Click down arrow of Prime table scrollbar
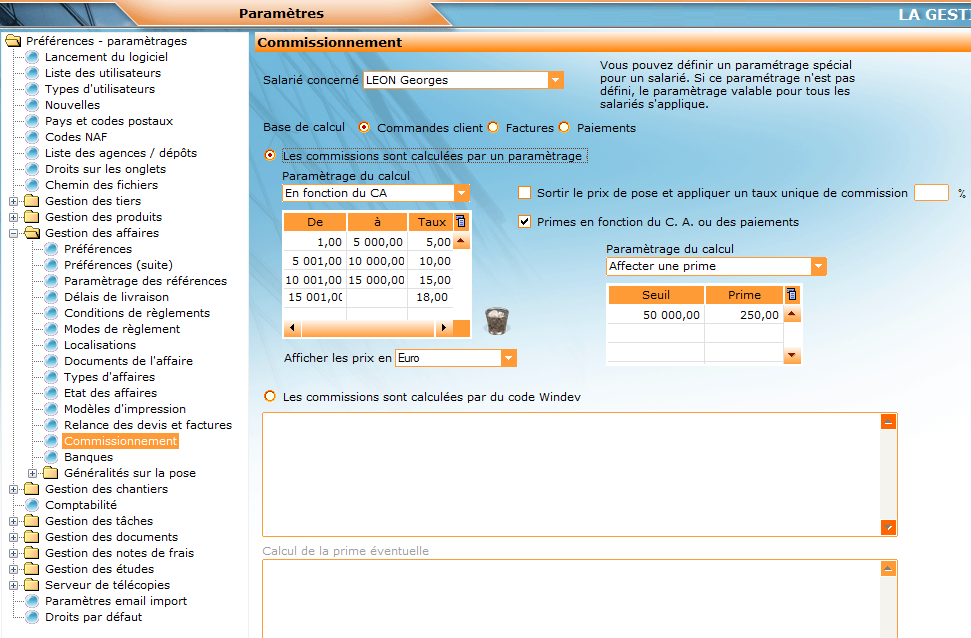971x638 pixels. (792, 355)
